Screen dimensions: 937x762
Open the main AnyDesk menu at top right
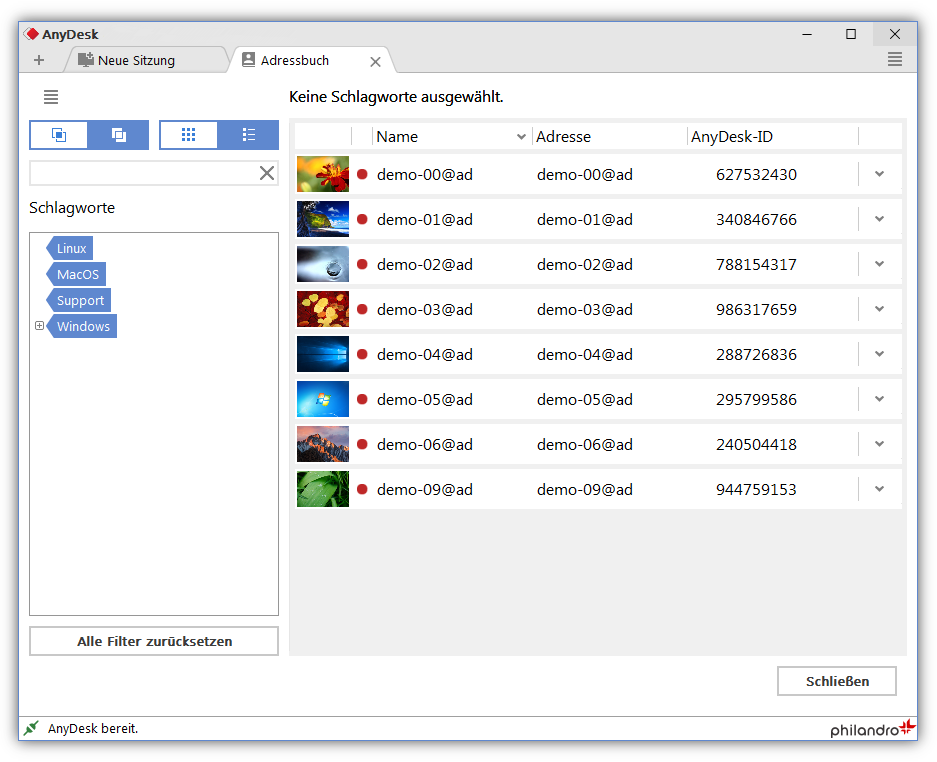coord(895,59)
